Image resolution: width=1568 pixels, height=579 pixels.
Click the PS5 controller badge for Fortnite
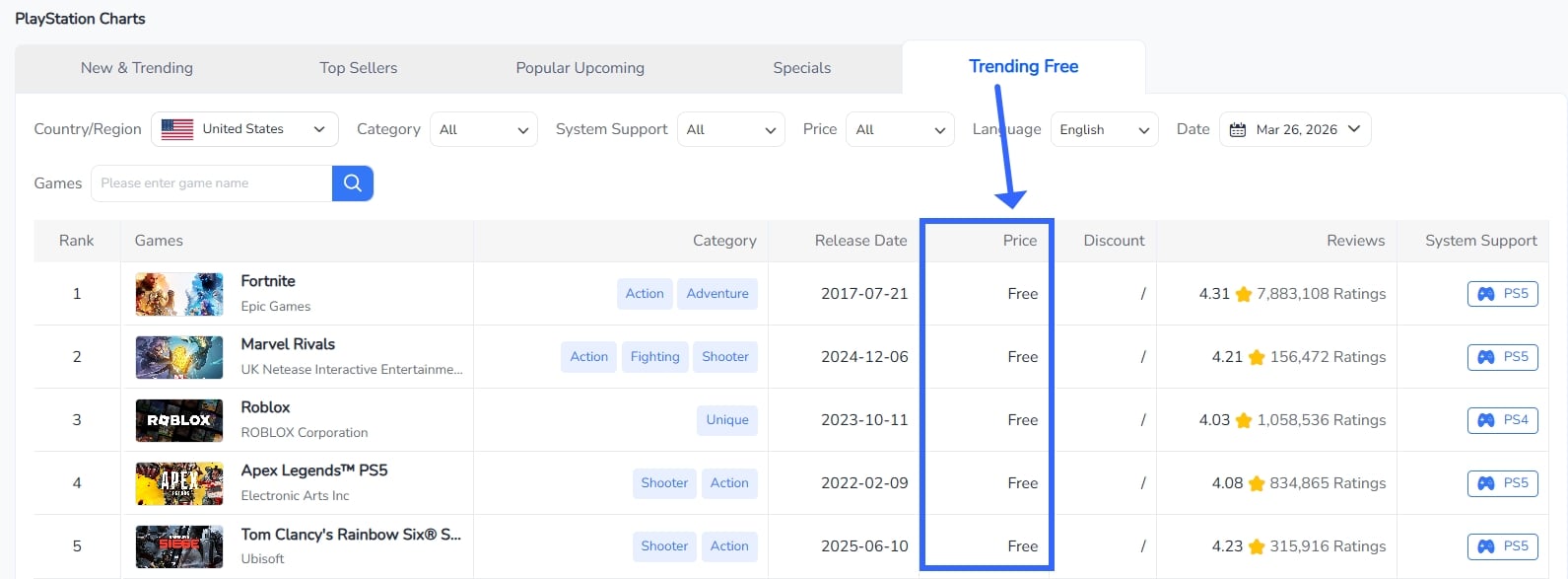[1502, 294]
